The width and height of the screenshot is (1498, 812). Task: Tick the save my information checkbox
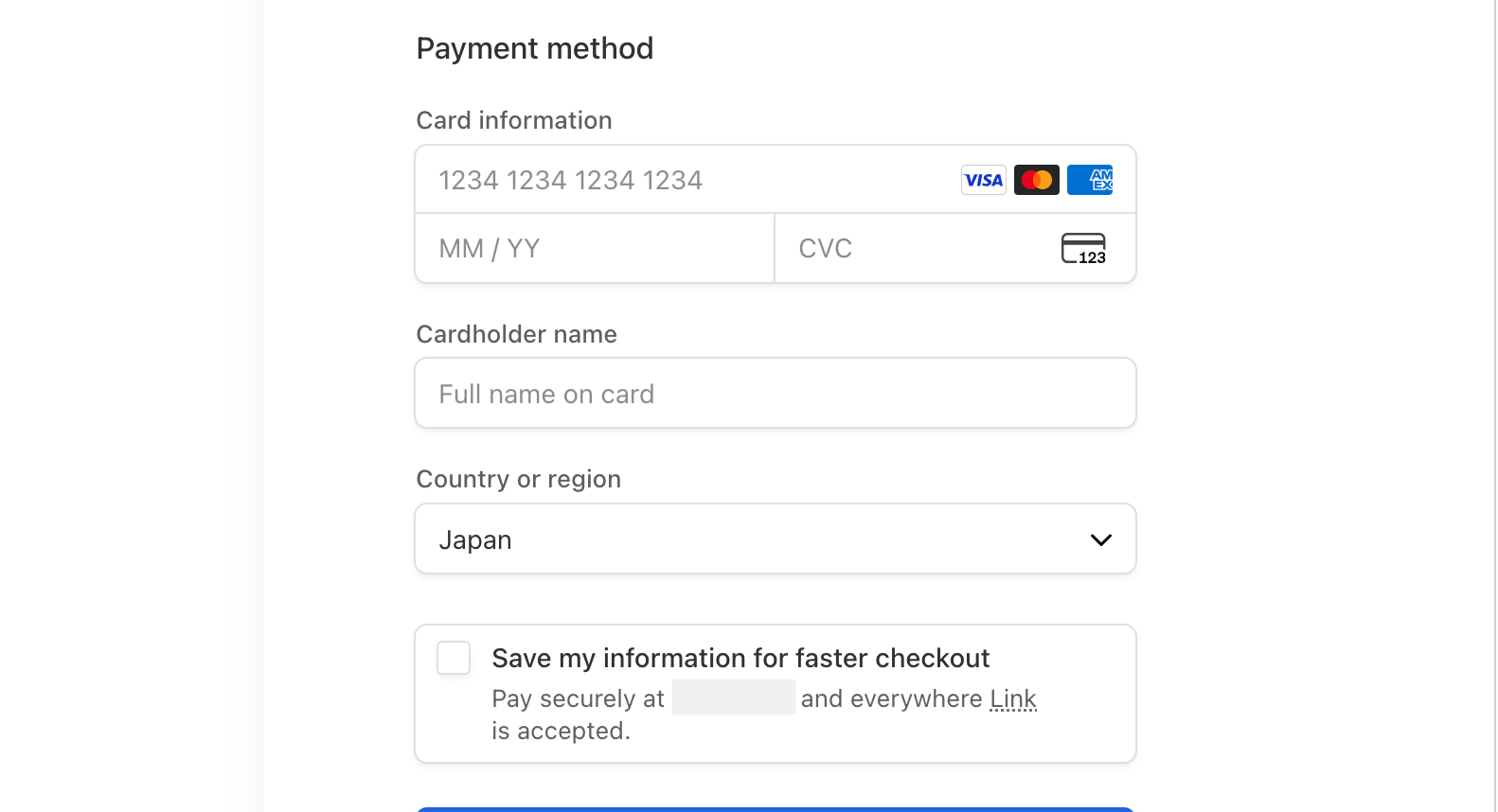454,658
